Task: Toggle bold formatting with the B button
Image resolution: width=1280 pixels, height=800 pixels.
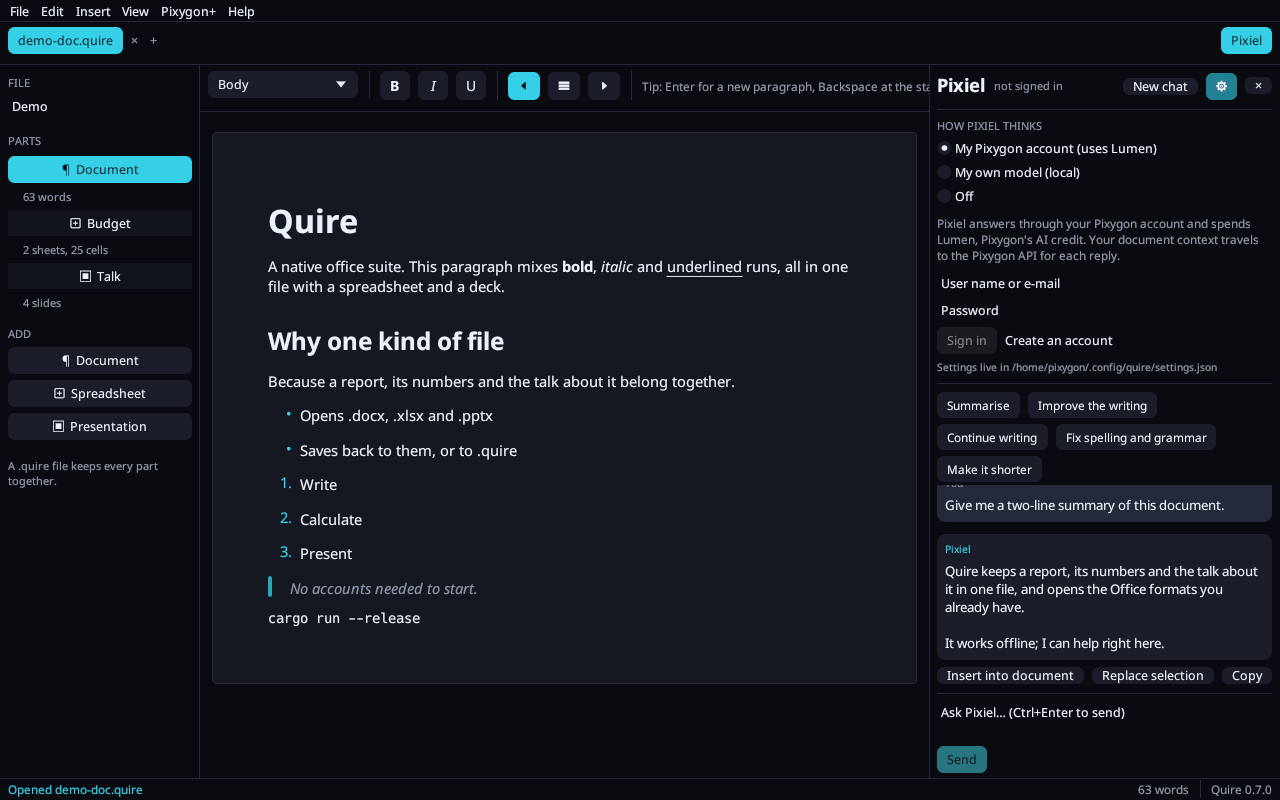Action: tap(395, 86)
